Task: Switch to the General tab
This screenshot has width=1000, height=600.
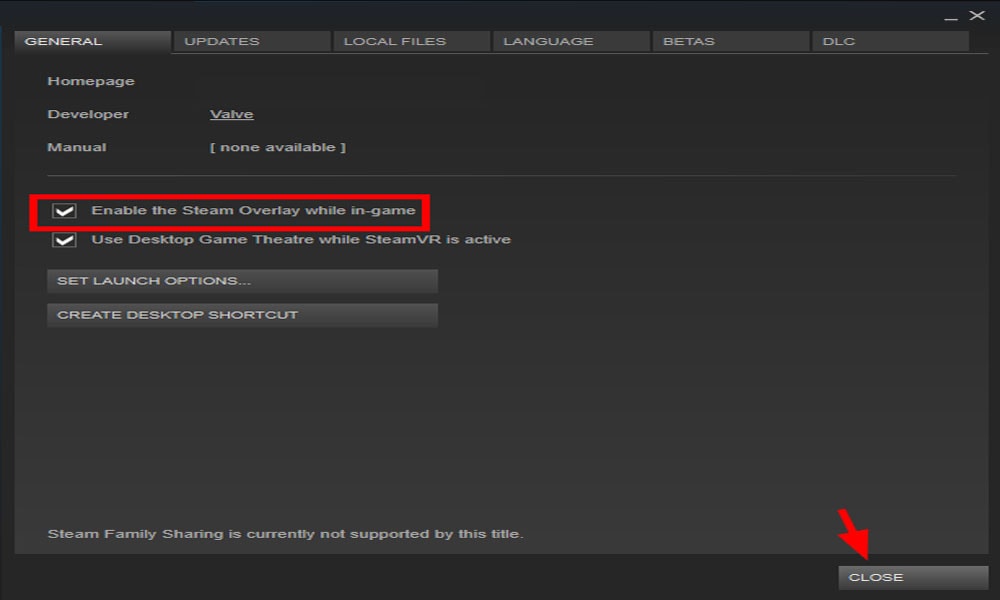Action: pyautogui.click(x=92, y=41)
